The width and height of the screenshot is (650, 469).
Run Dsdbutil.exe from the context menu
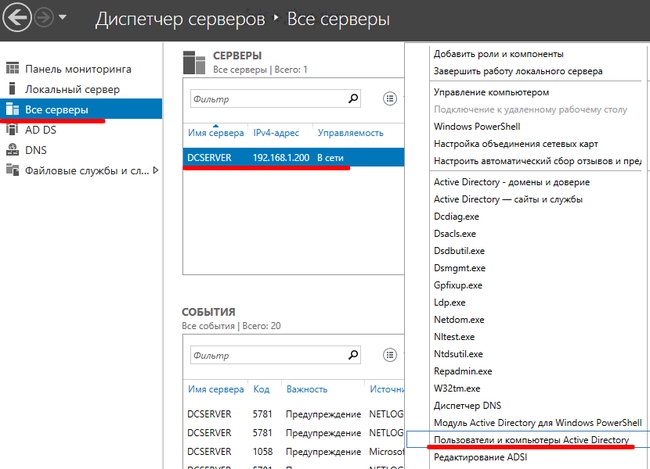point(459,251)
